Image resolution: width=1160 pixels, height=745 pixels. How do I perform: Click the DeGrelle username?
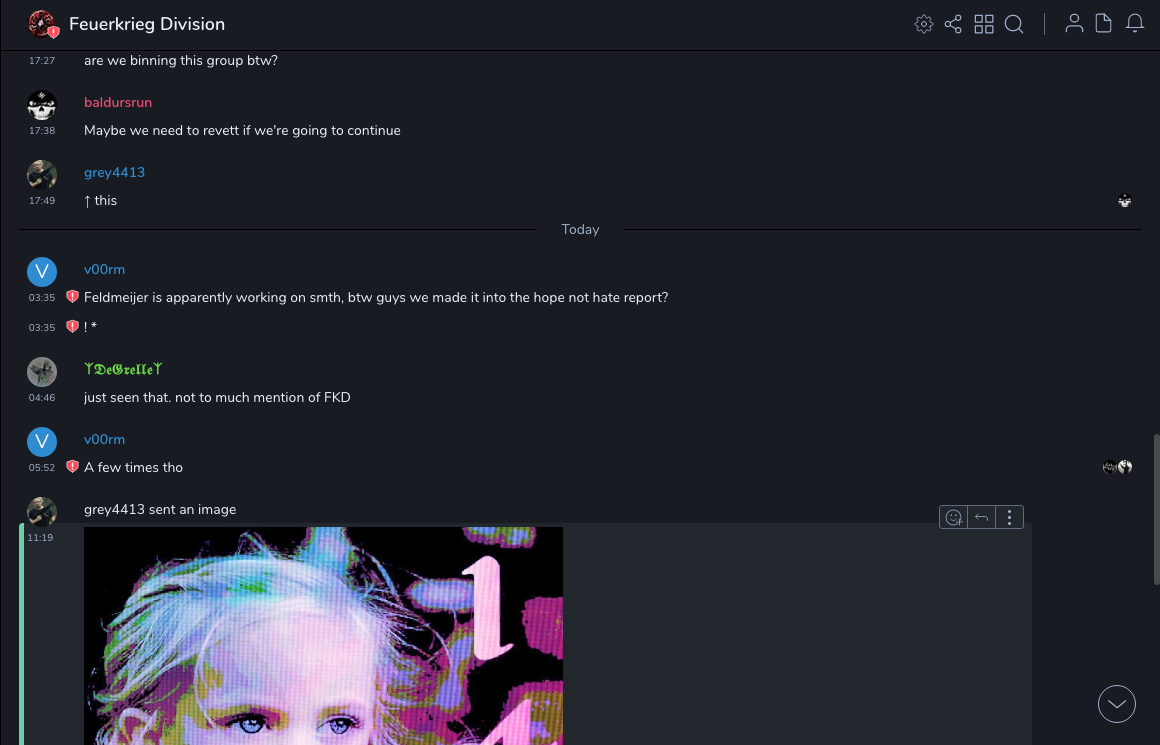point(123,369)
